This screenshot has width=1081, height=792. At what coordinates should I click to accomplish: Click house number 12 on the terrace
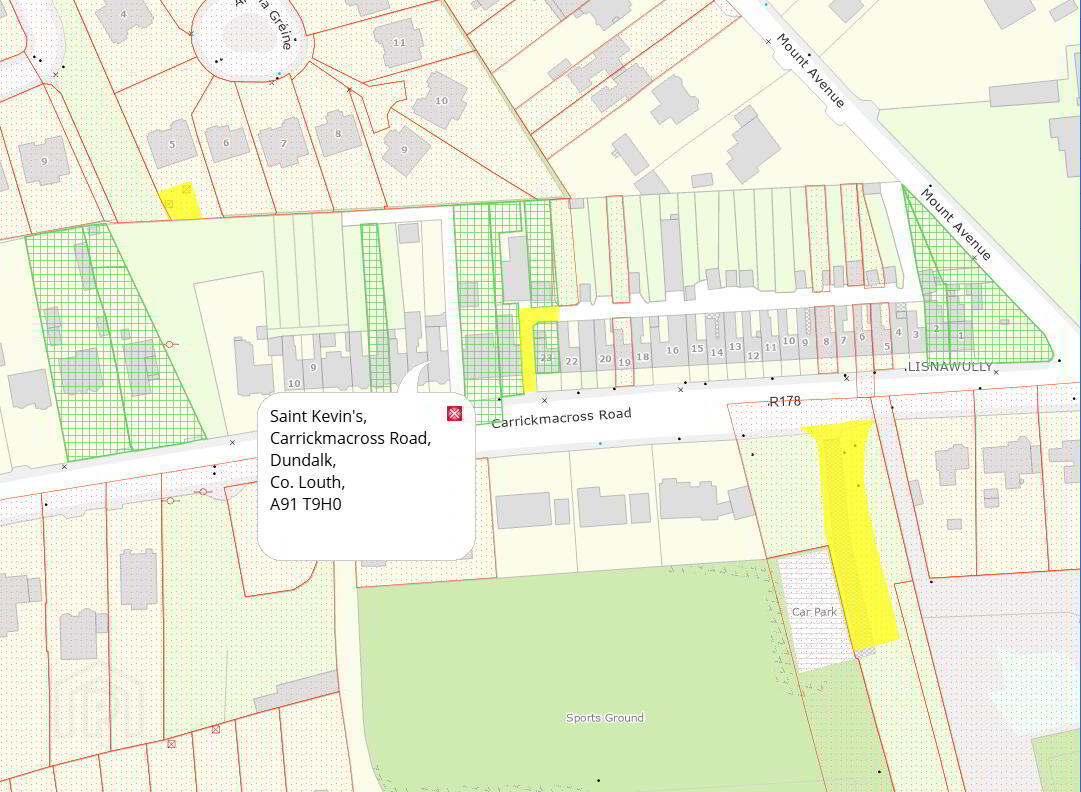(753, 356)
